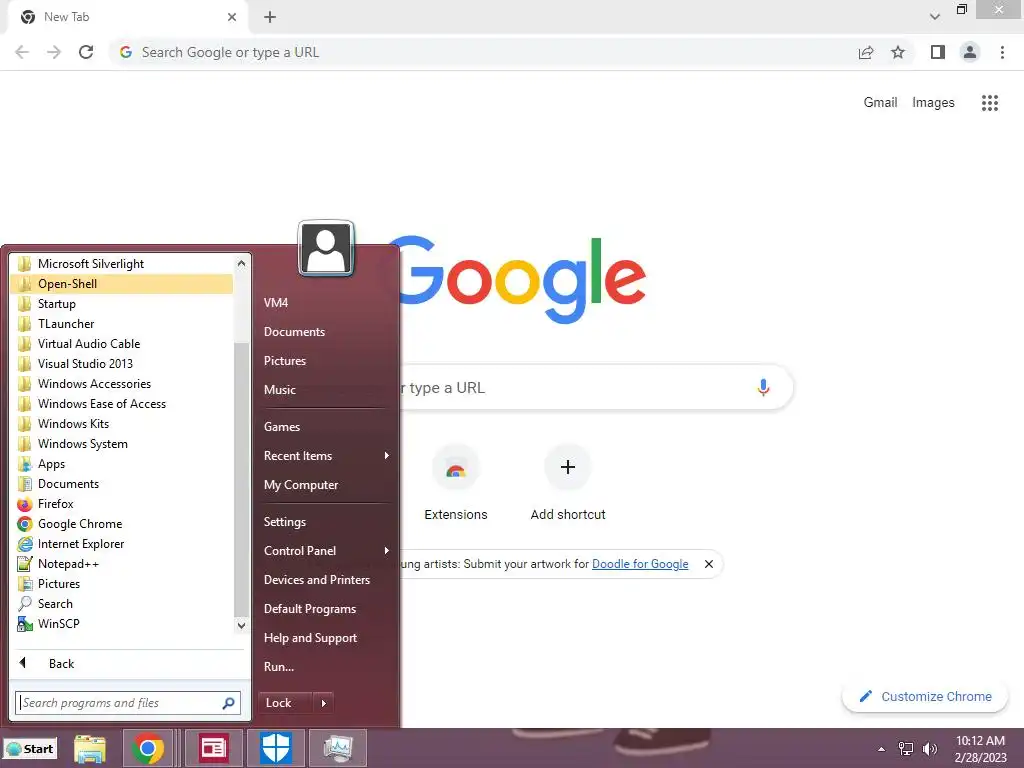Launch Google Chrome from Start menu list
The height and width of the screenshot is (768, 1024).
click(x=121, y=524)
